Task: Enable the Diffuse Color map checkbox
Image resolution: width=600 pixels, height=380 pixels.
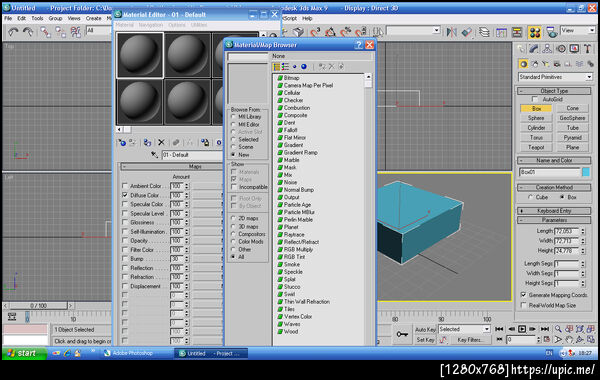Action: coord(125,195)
